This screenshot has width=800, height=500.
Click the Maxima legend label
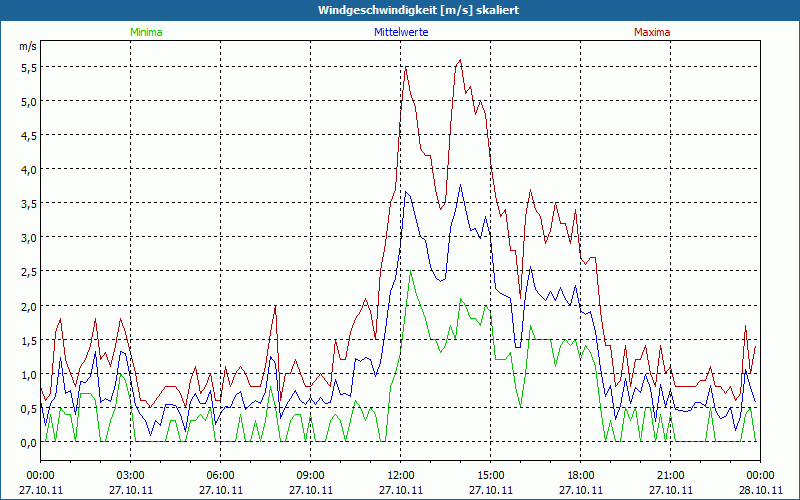[x=652, y=32]
